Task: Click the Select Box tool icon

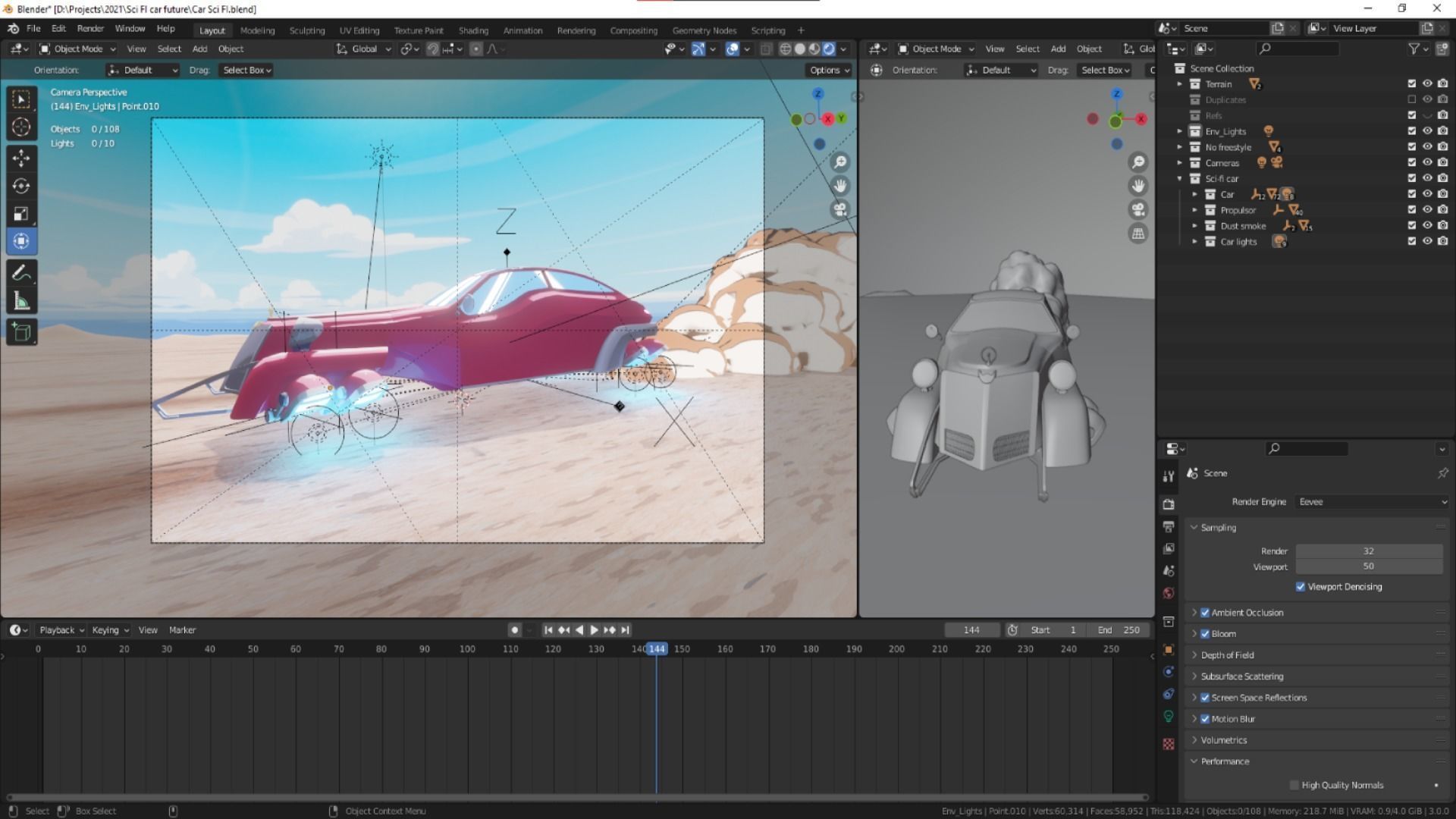Action: pyautogui.click(x=21, y=99)
